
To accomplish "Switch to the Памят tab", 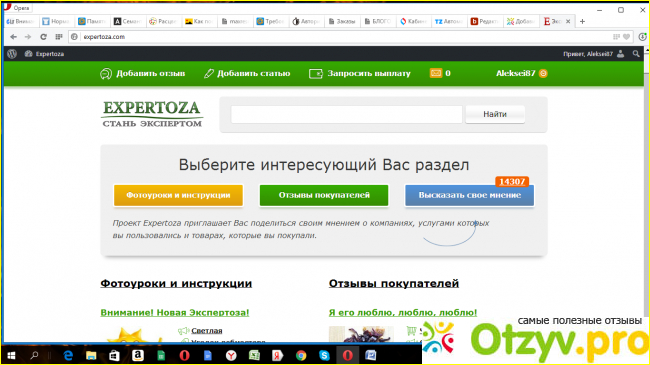I will click(92, 21).
